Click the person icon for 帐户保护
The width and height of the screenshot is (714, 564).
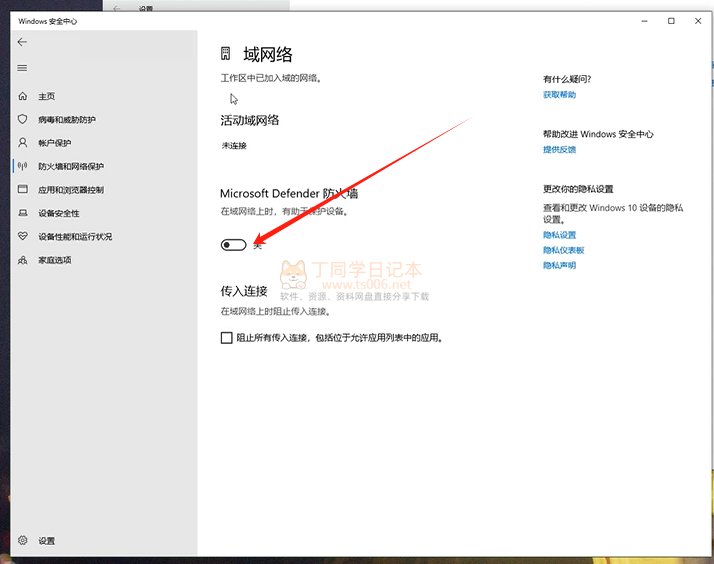(x=23, y=143)
